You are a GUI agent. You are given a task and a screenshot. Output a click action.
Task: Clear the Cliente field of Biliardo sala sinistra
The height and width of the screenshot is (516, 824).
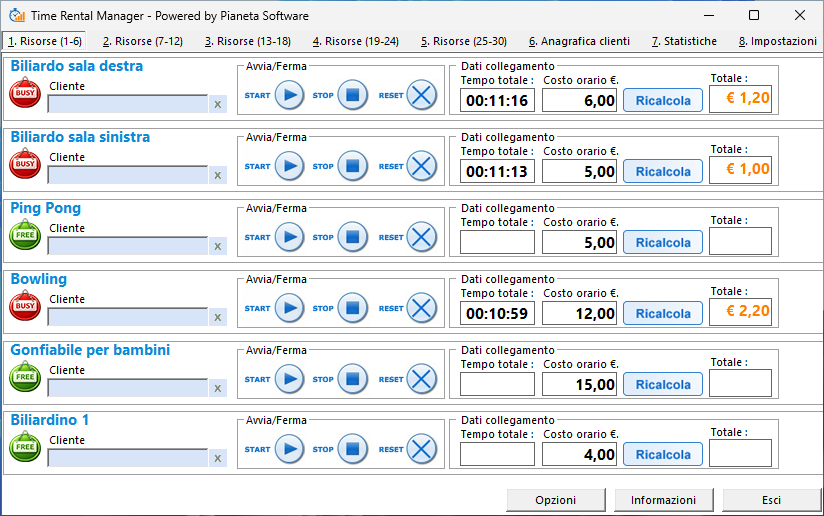point(218,176)
